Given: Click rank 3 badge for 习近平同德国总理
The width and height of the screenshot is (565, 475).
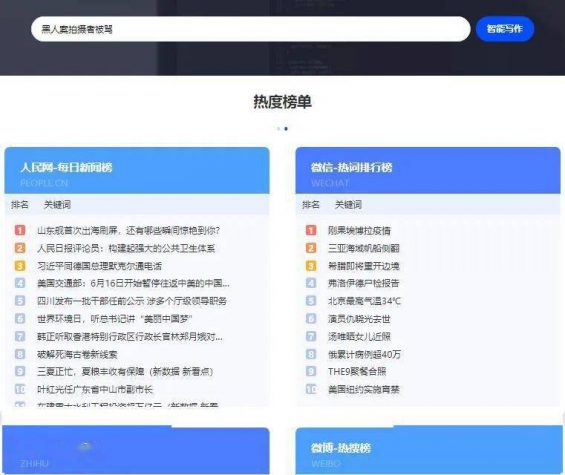Looking at the screenshot, I should point(20,266).
